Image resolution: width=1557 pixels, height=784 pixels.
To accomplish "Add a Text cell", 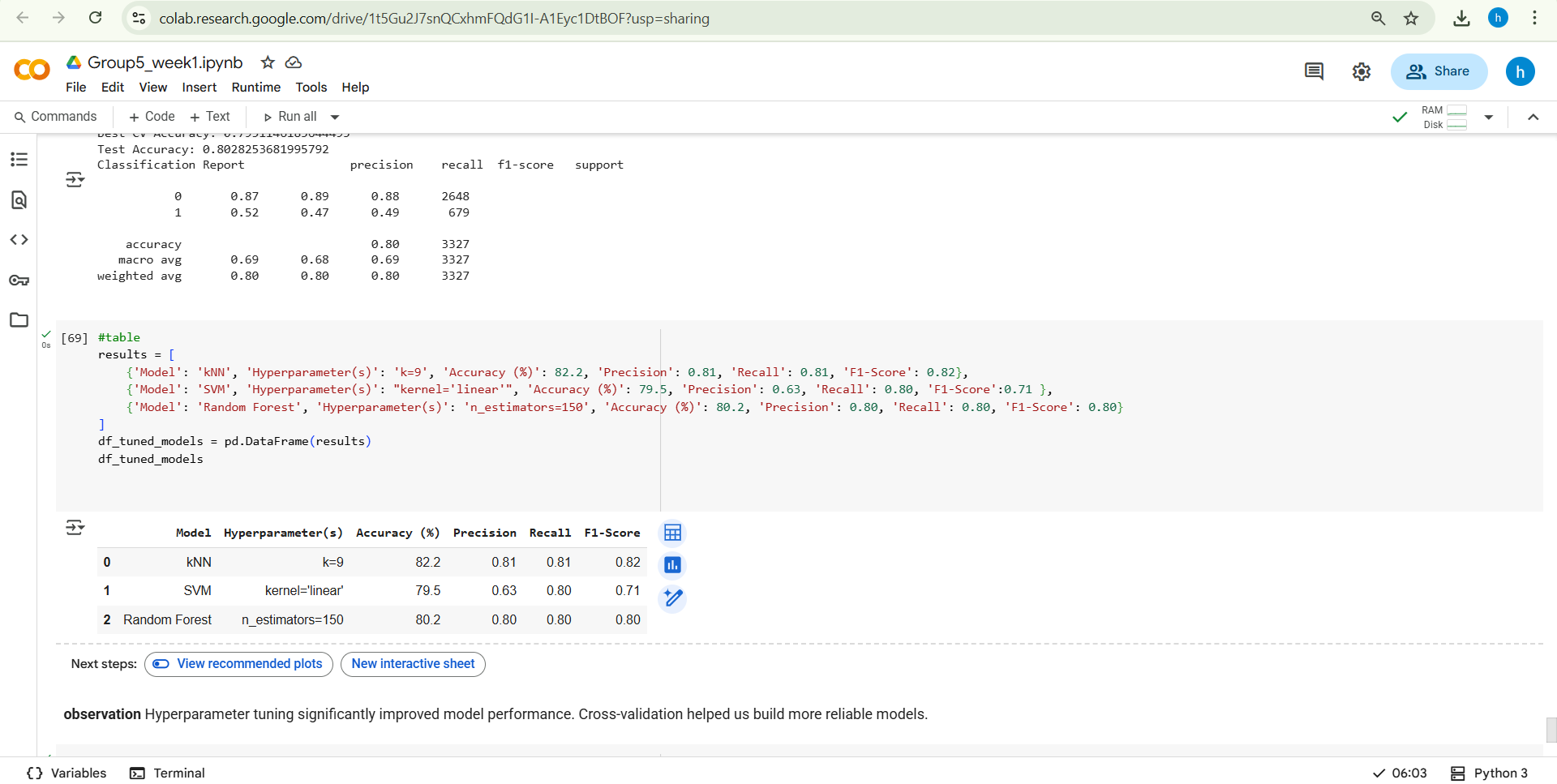I will coord(210,117).
